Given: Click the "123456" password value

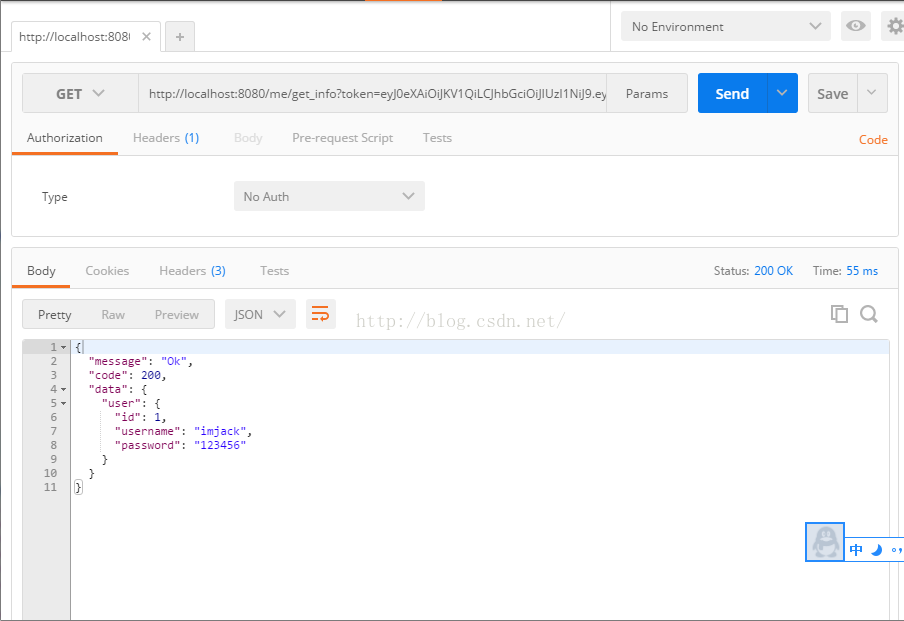Looking at the screenshot, I should point(220,445).
